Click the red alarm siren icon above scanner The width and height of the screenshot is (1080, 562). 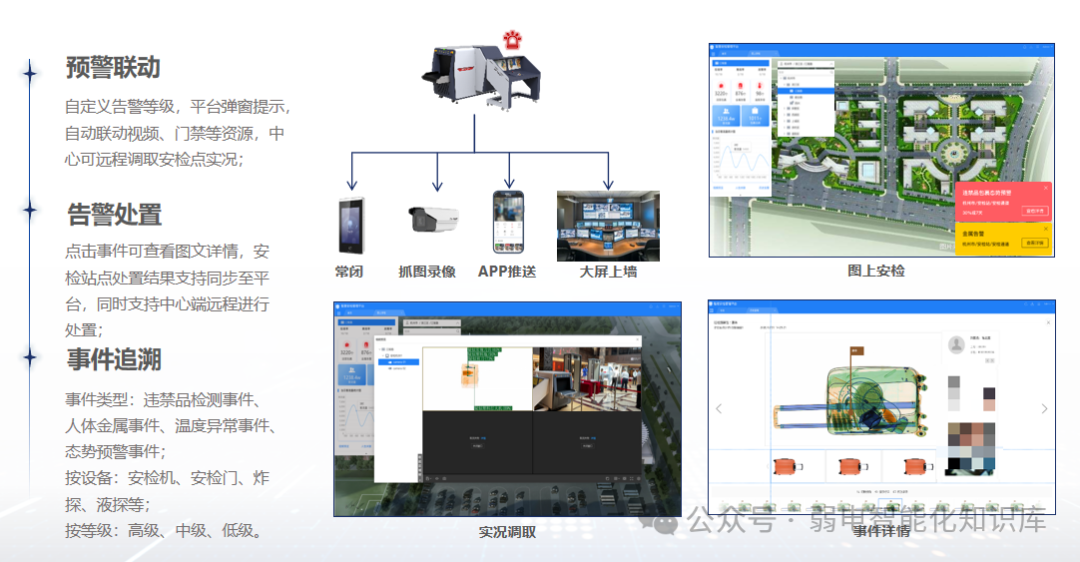(x=512, y=40)
